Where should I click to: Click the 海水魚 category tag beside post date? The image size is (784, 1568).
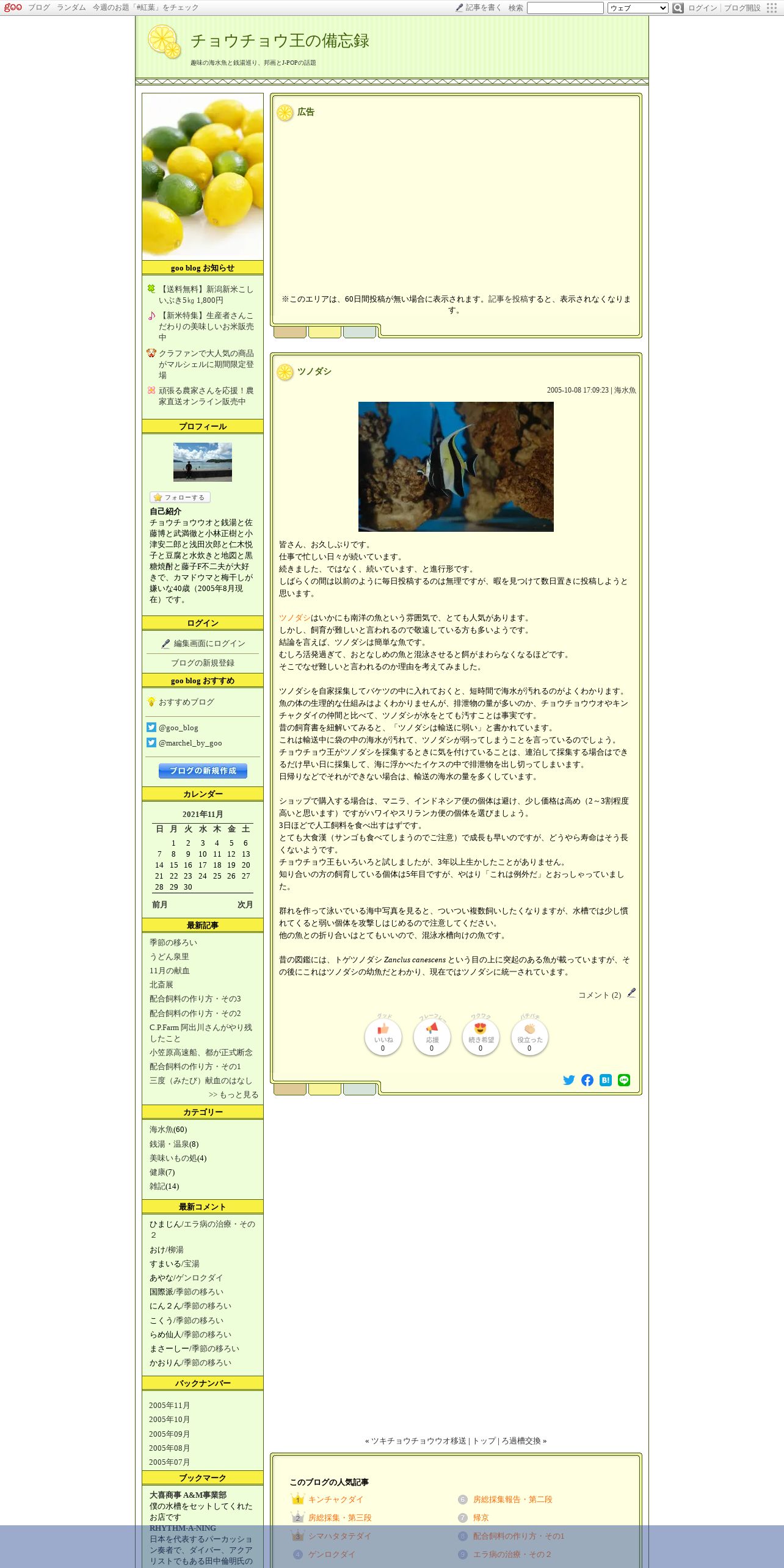(625, 390)
